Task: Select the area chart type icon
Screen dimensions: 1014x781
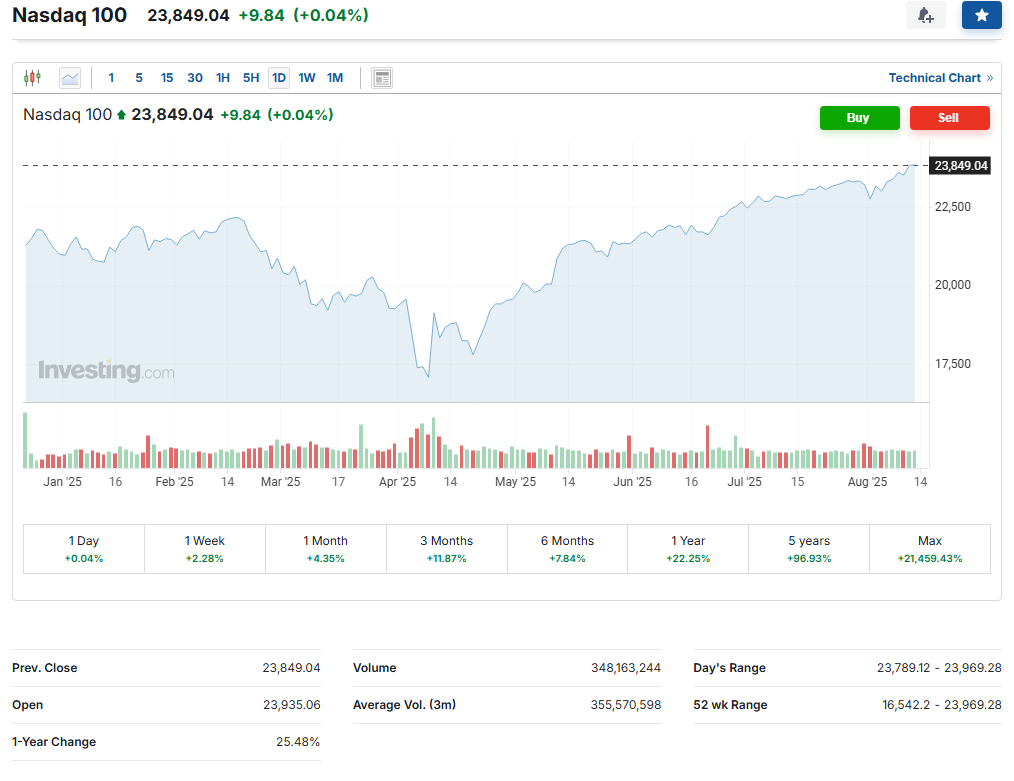Action: pyautogui.click(x=70, y=78)
